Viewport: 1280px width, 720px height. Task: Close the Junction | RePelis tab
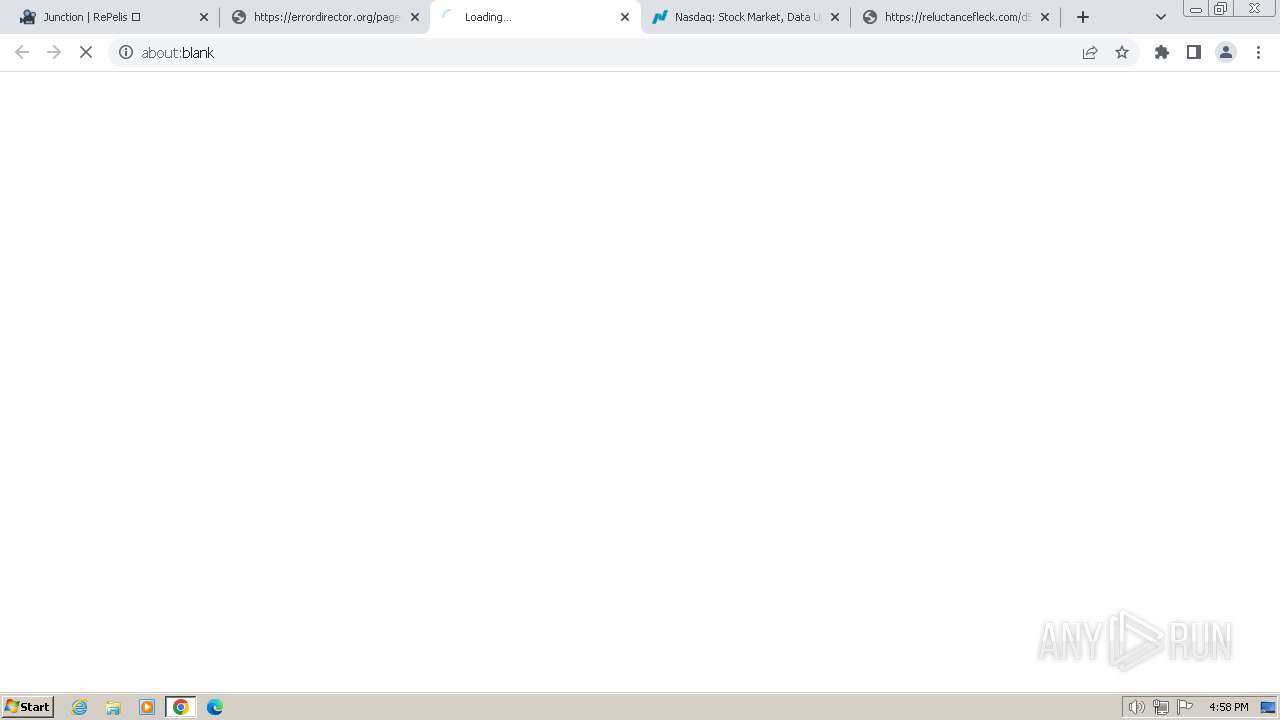click(204, 17)
